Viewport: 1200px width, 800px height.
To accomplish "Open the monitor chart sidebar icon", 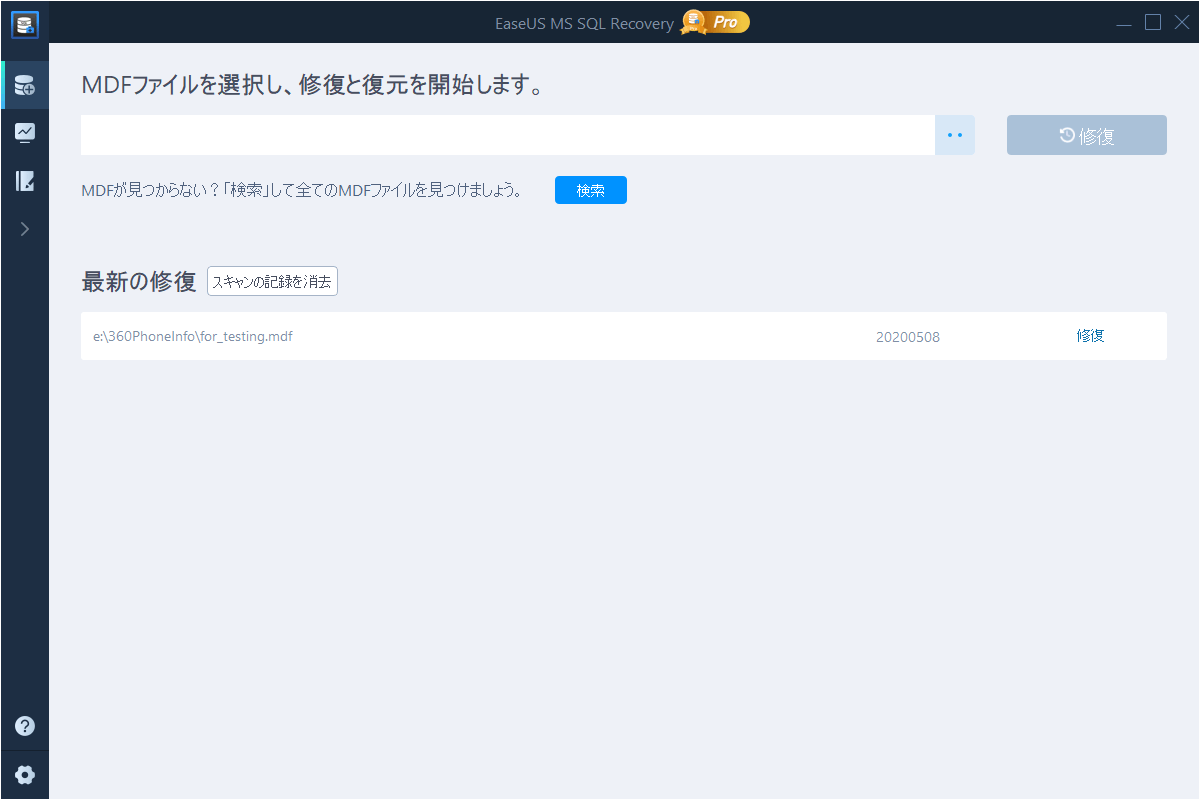I will point(25,133).
